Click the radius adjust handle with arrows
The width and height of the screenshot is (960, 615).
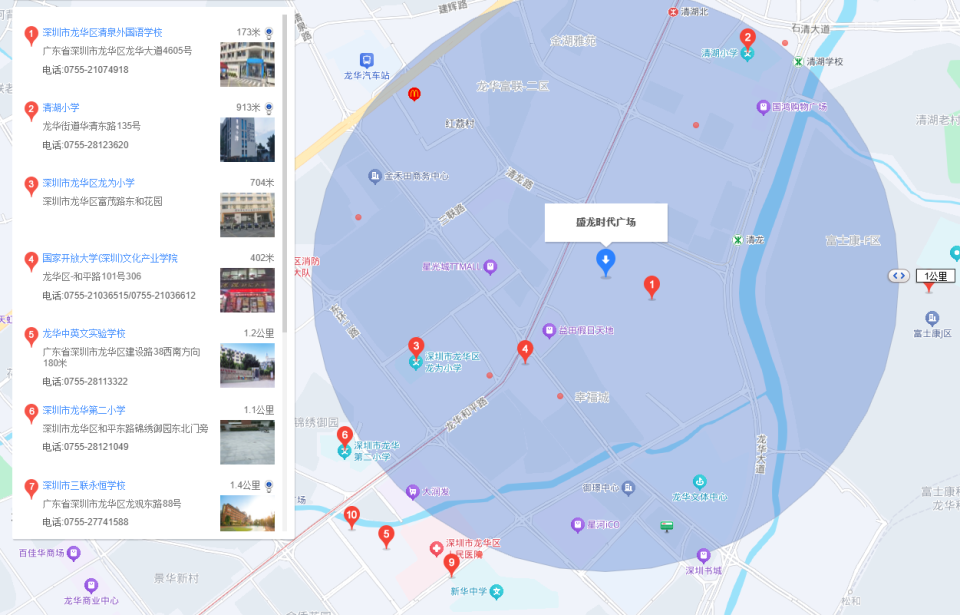(899, 276)
